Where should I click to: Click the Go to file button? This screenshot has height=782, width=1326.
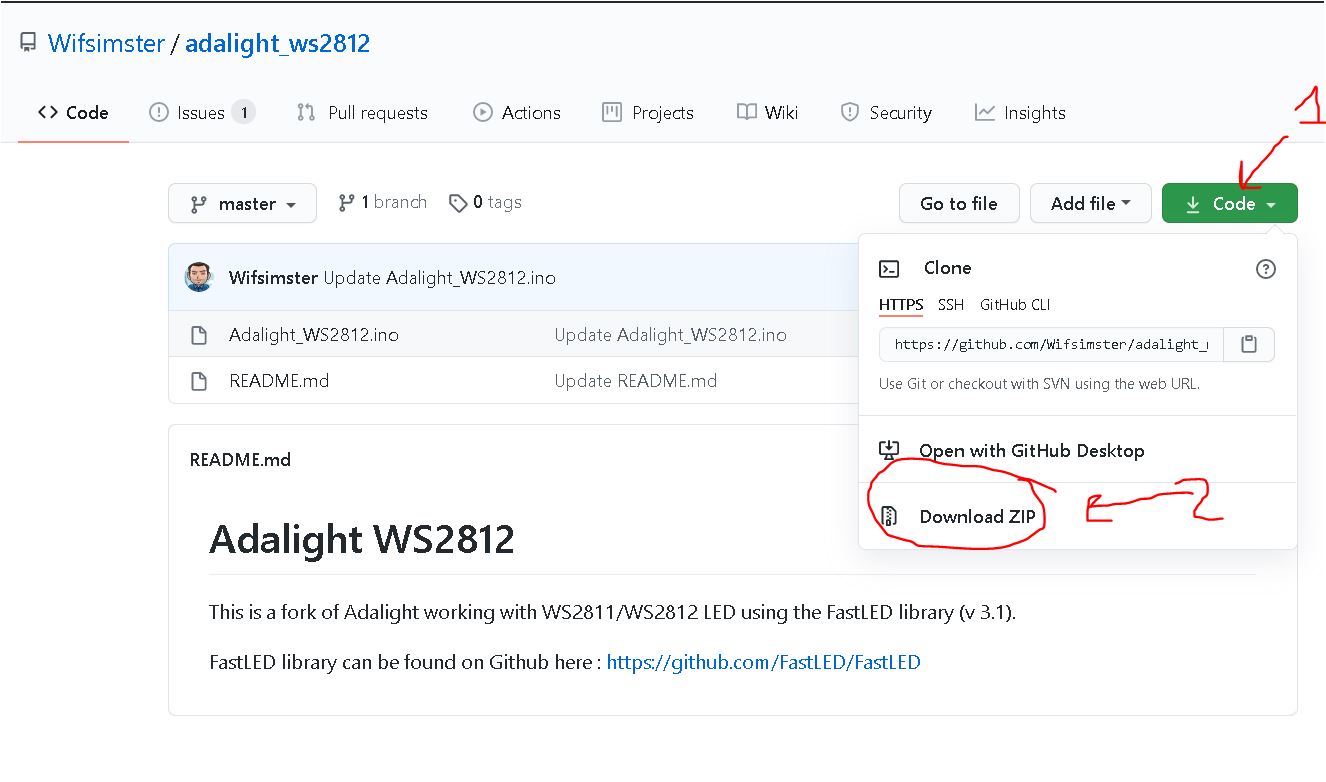point(959,203)
